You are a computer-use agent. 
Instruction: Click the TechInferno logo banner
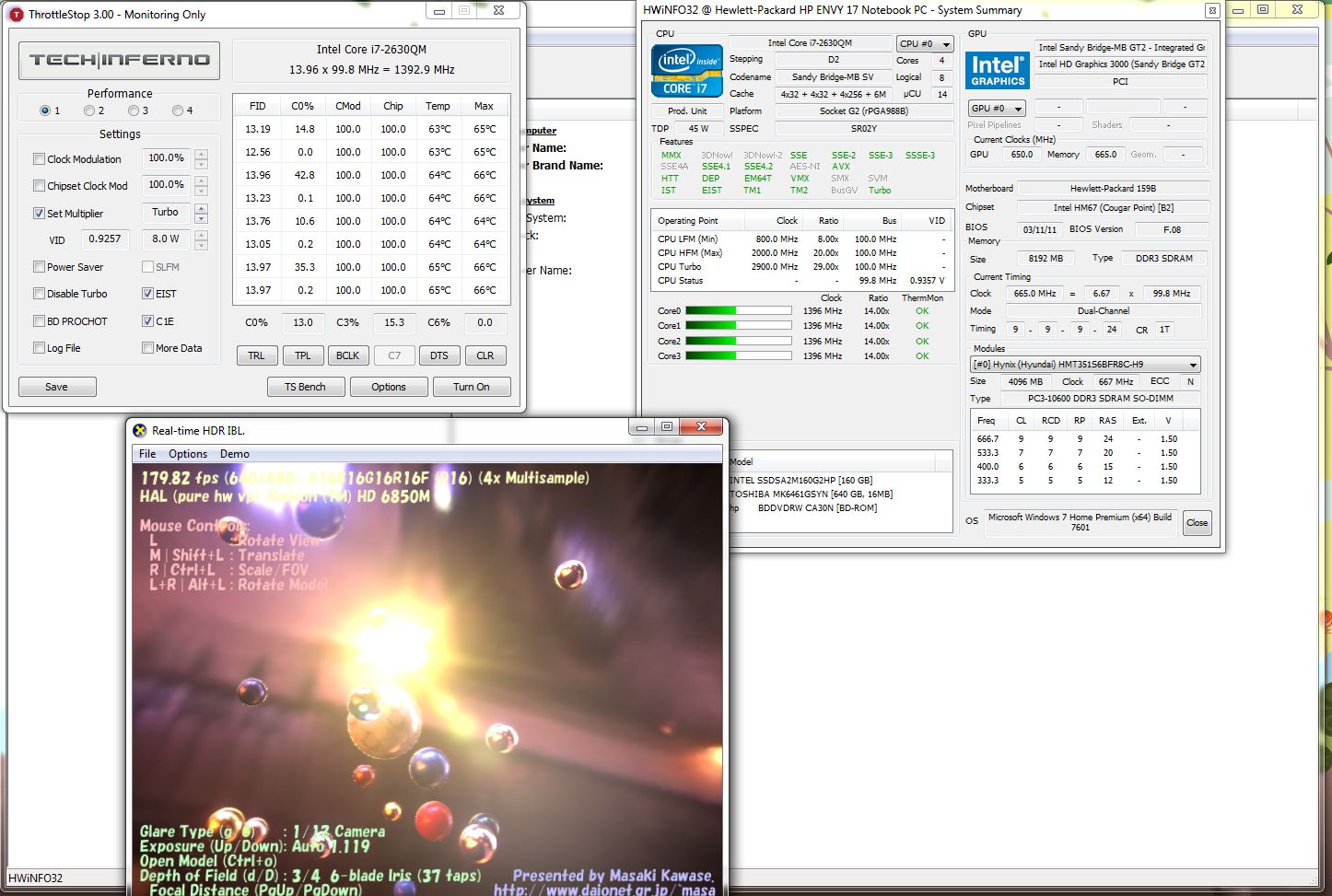(119, 61)
